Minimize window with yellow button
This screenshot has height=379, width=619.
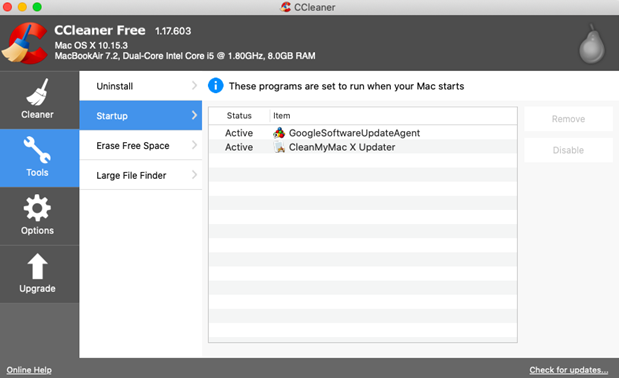[x=22, y=7]
